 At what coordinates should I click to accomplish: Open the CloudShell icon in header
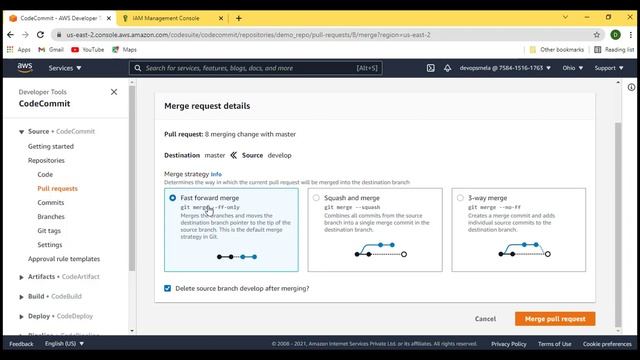pyautogui.click(x=431, y=68)
